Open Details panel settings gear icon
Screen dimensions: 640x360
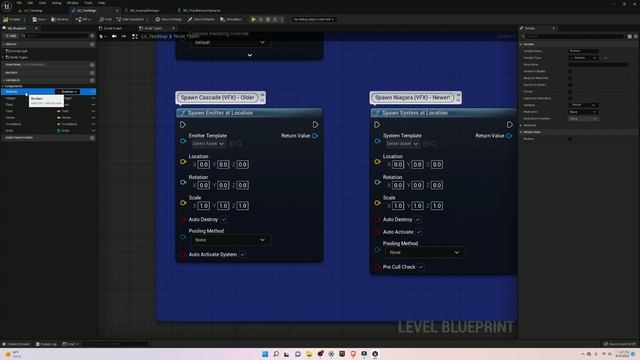point(636,36)
